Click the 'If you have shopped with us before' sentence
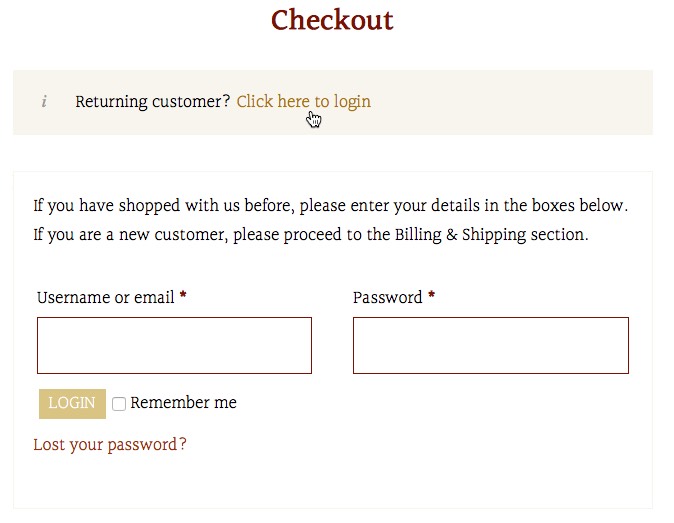Viewport: 674px width, 523px height. (331, 205)
